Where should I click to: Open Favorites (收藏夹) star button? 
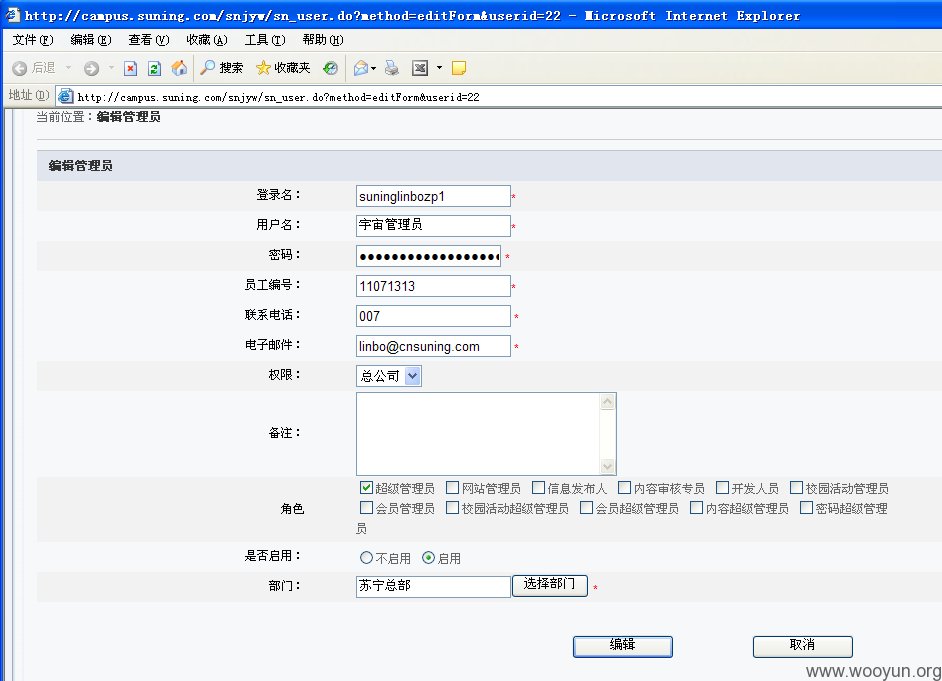point(283,68)
